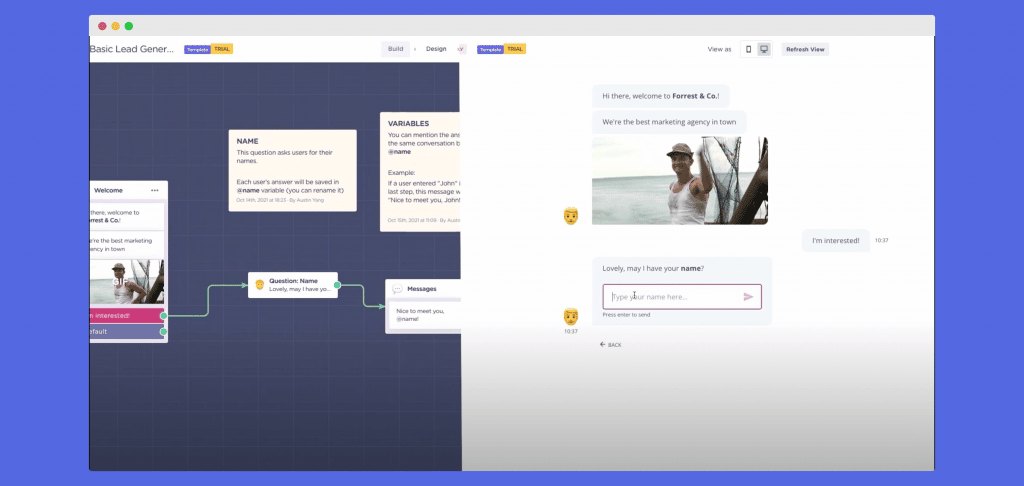Select the Default row in Welcome block

127,331
